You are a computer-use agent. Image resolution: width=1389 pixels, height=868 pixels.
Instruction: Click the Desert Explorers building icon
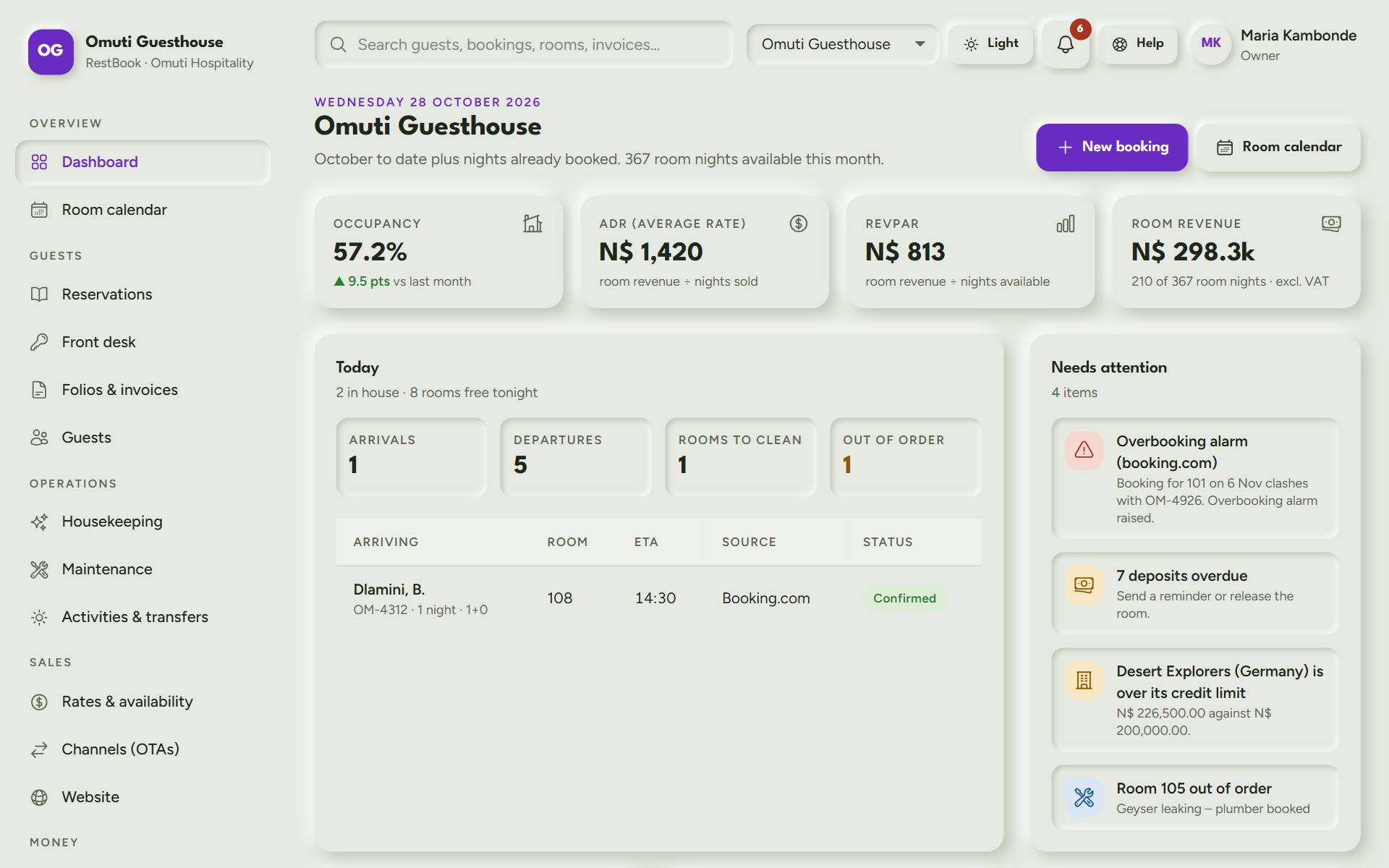tap(1084, 681)
